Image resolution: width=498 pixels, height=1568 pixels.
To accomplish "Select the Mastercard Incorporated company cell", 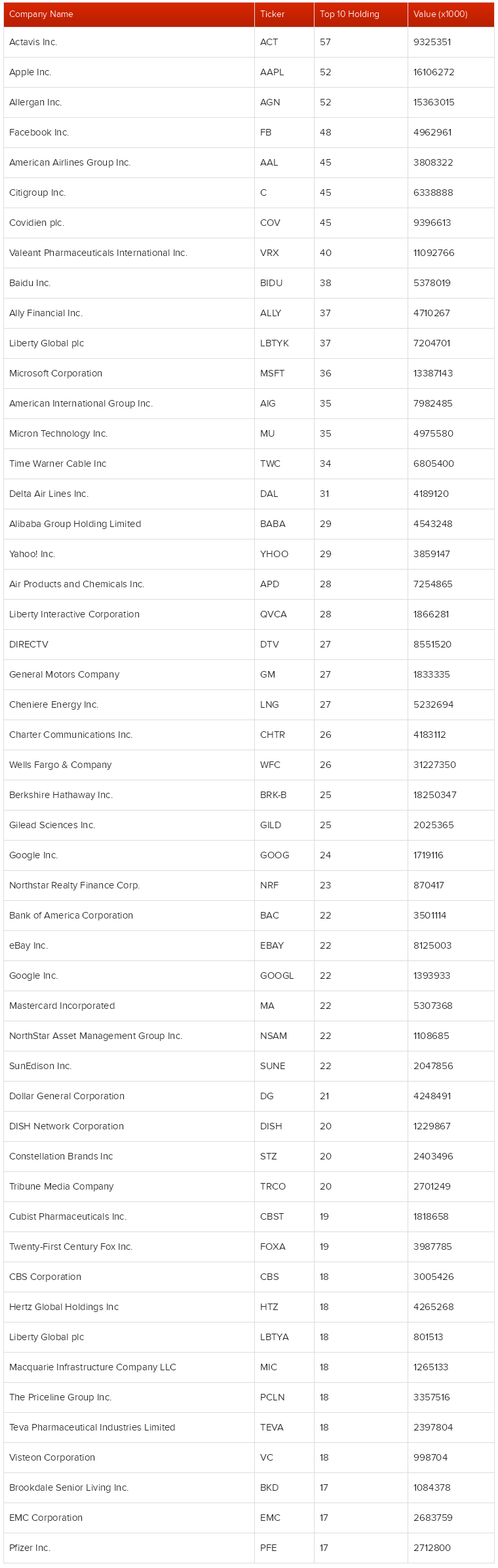I will [129, 1006].
